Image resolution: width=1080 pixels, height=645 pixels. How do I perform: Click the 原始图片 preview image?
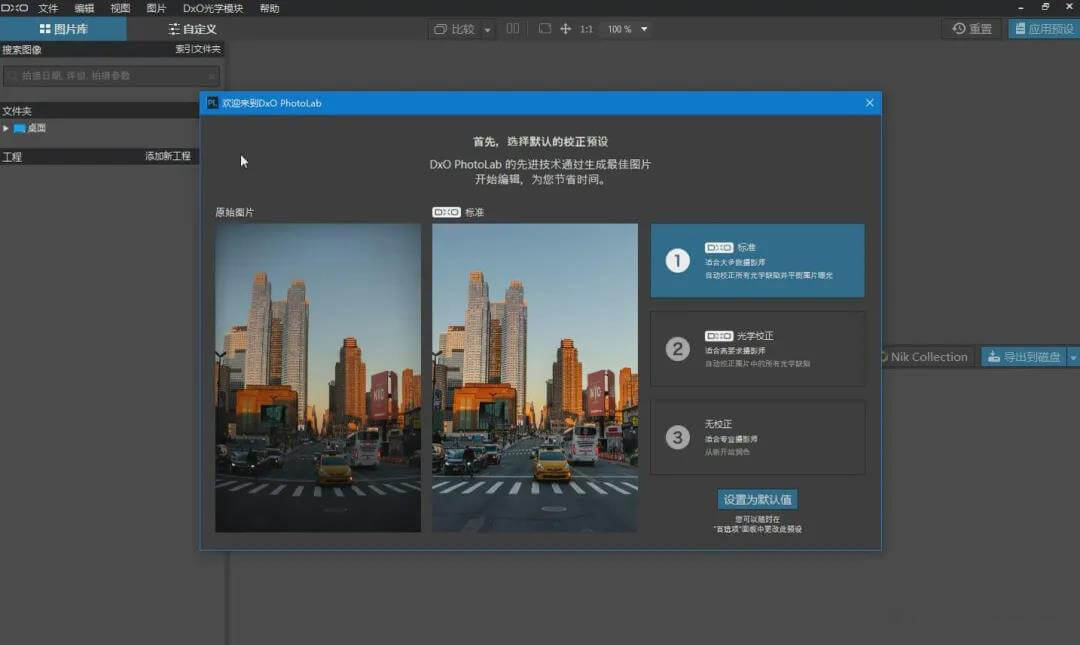318,378
